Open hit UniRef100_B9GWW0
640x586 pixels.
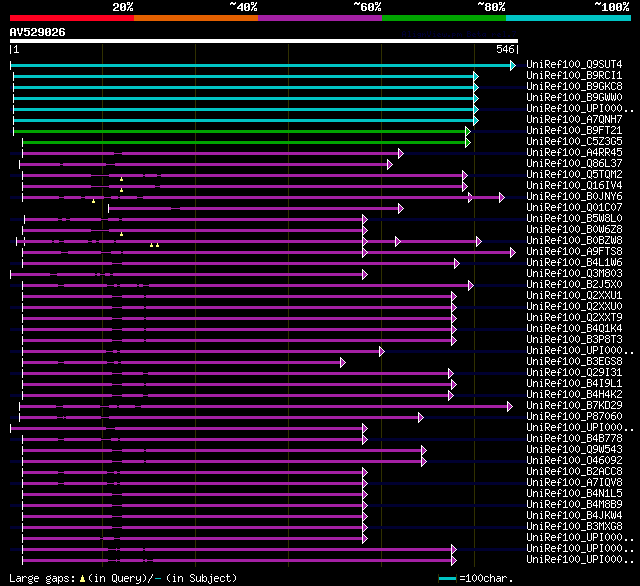pos(574,97)
